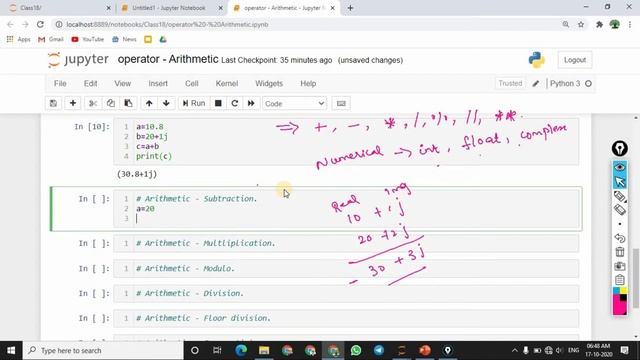Click the Run button
The height and width of the screenshot is (360, 640).
click(194, 103)
